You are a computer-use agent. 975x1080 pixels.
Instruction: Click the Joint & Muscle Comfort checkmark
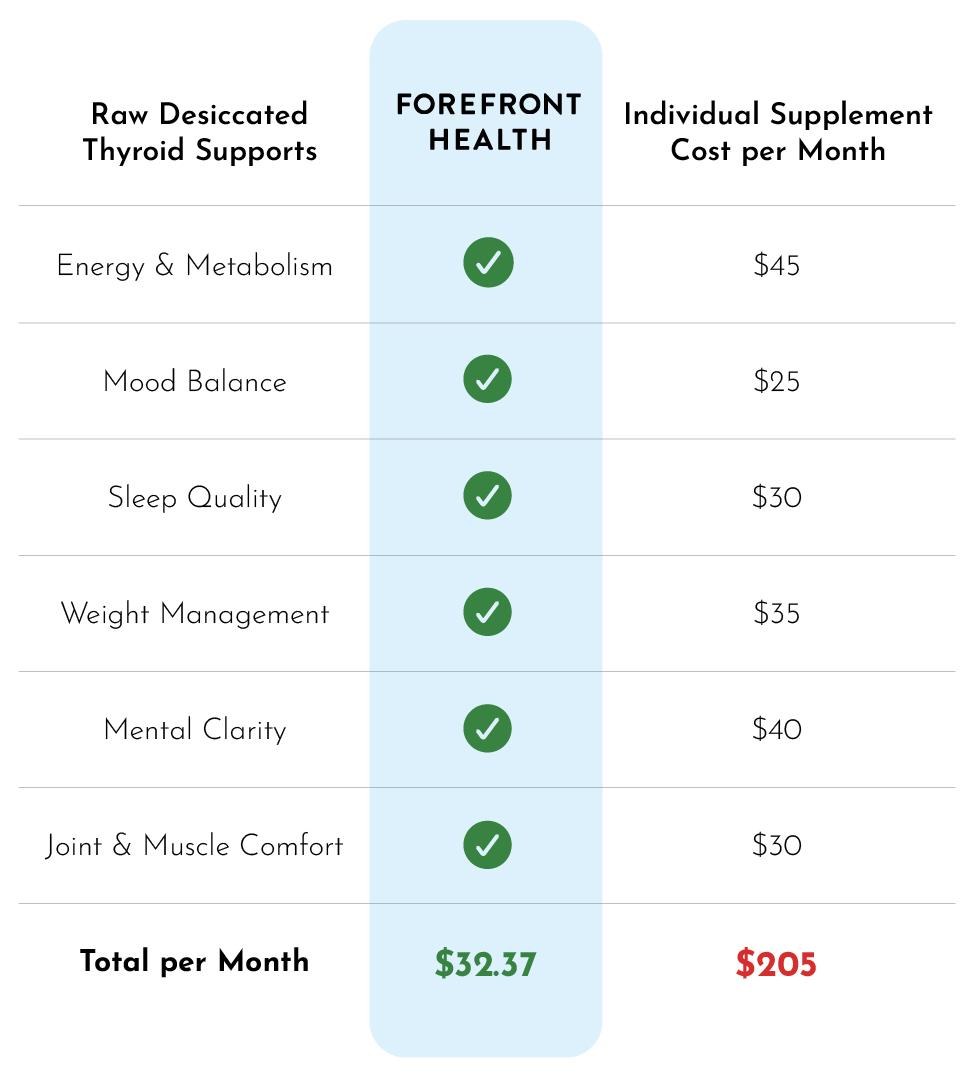pos(488,844)
